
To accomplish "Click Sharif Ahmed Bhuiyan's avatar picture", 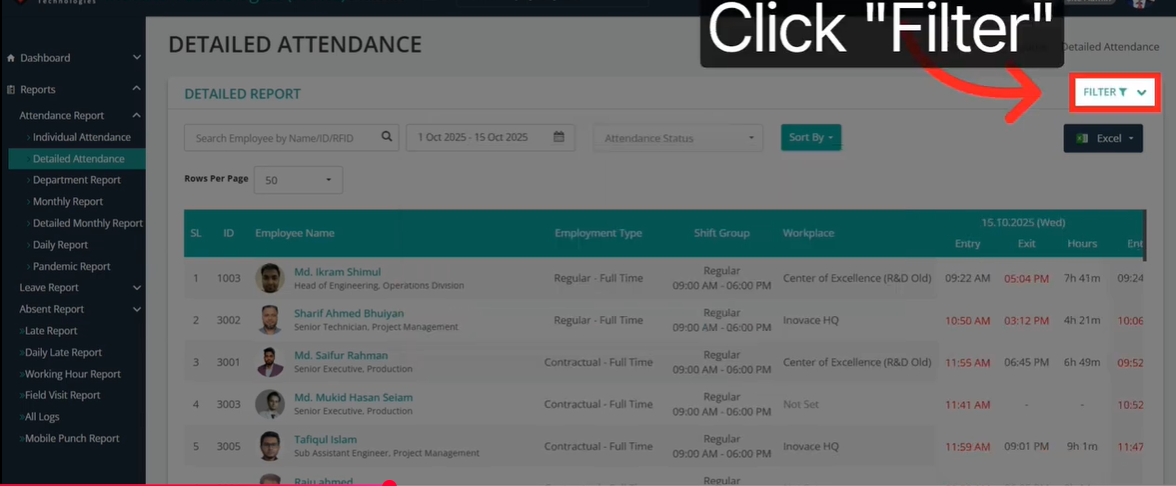I will (270, 320).
